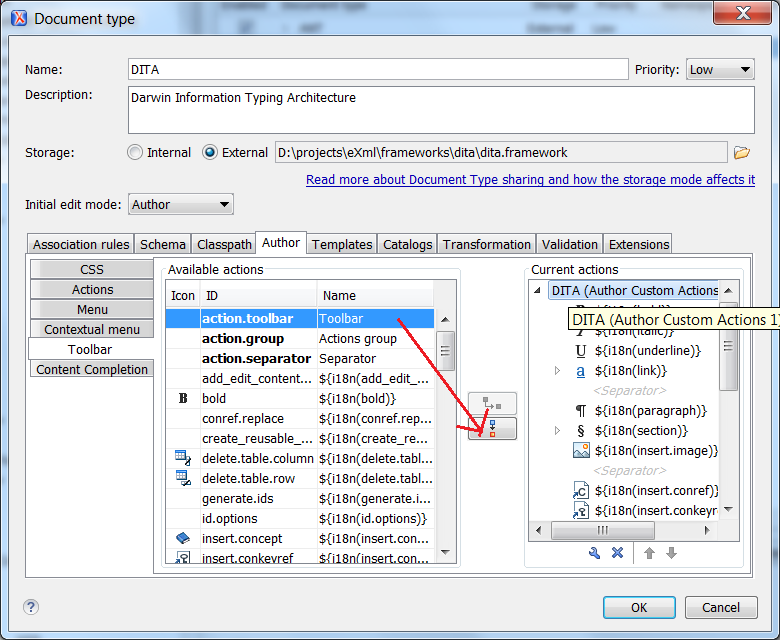Click the Document type window app icon
This screenshot has height=640, width=780.
19,18
